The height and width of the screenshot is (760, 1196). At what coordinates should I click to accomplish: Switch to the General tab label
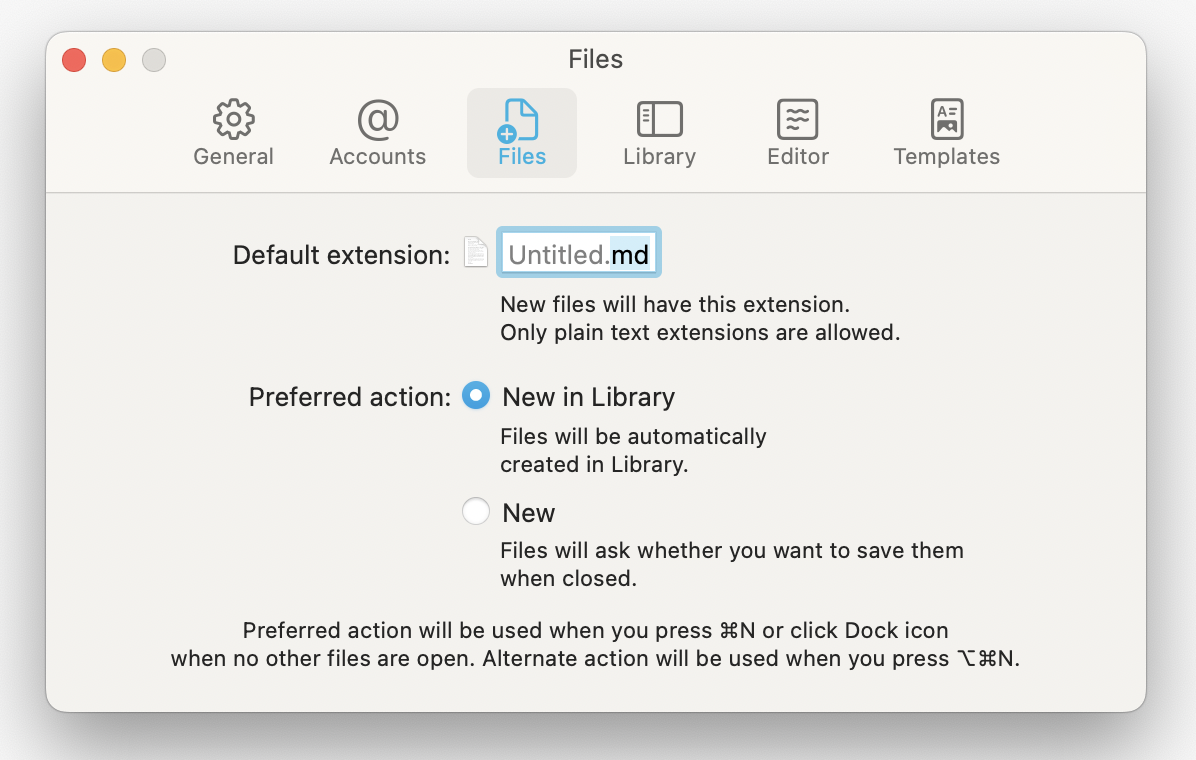click(x=233, y=157)
